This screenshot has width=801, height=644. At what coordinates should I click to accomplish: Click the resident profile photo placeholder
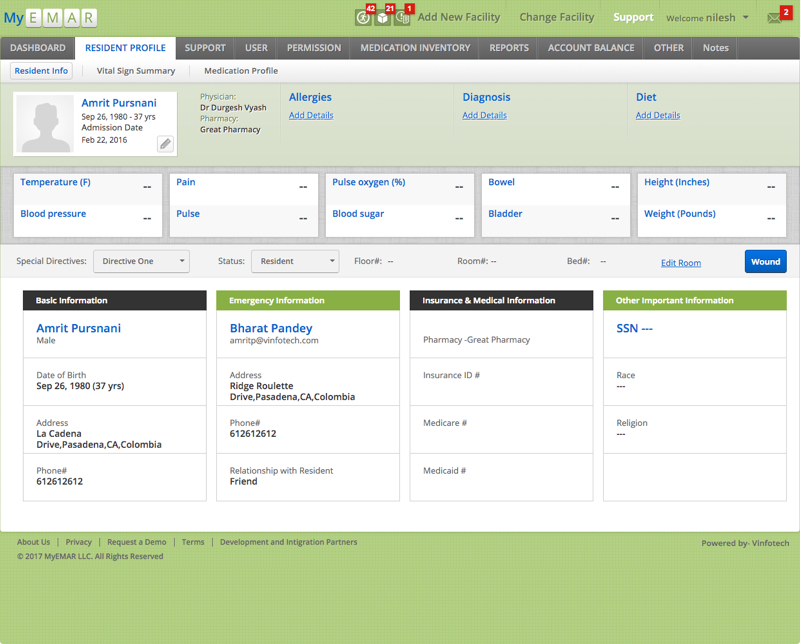(x=47, y=124)
